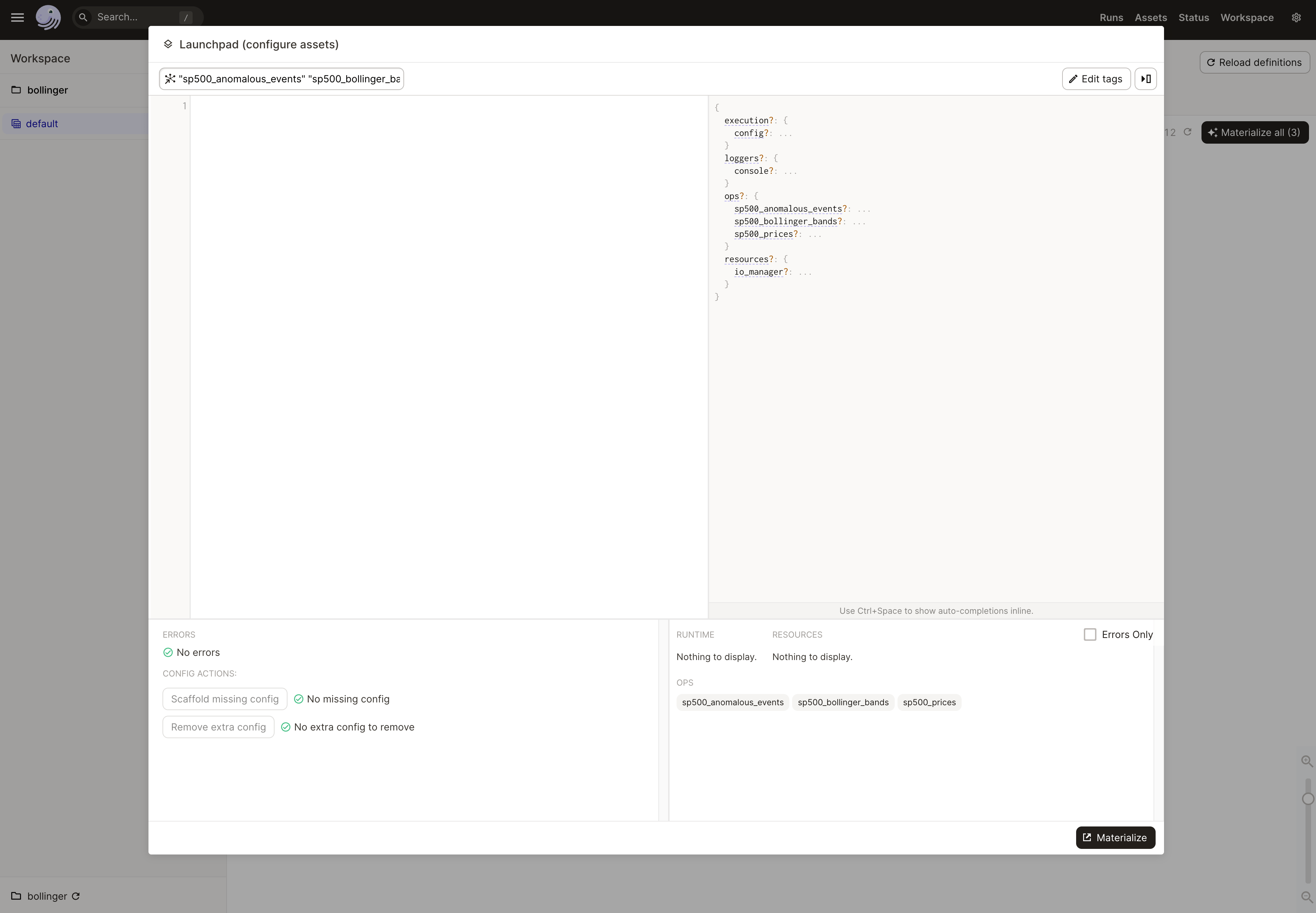Click Reload definitions button
The height and width of the screenshot is (913, 1316).
[1254, 62]
